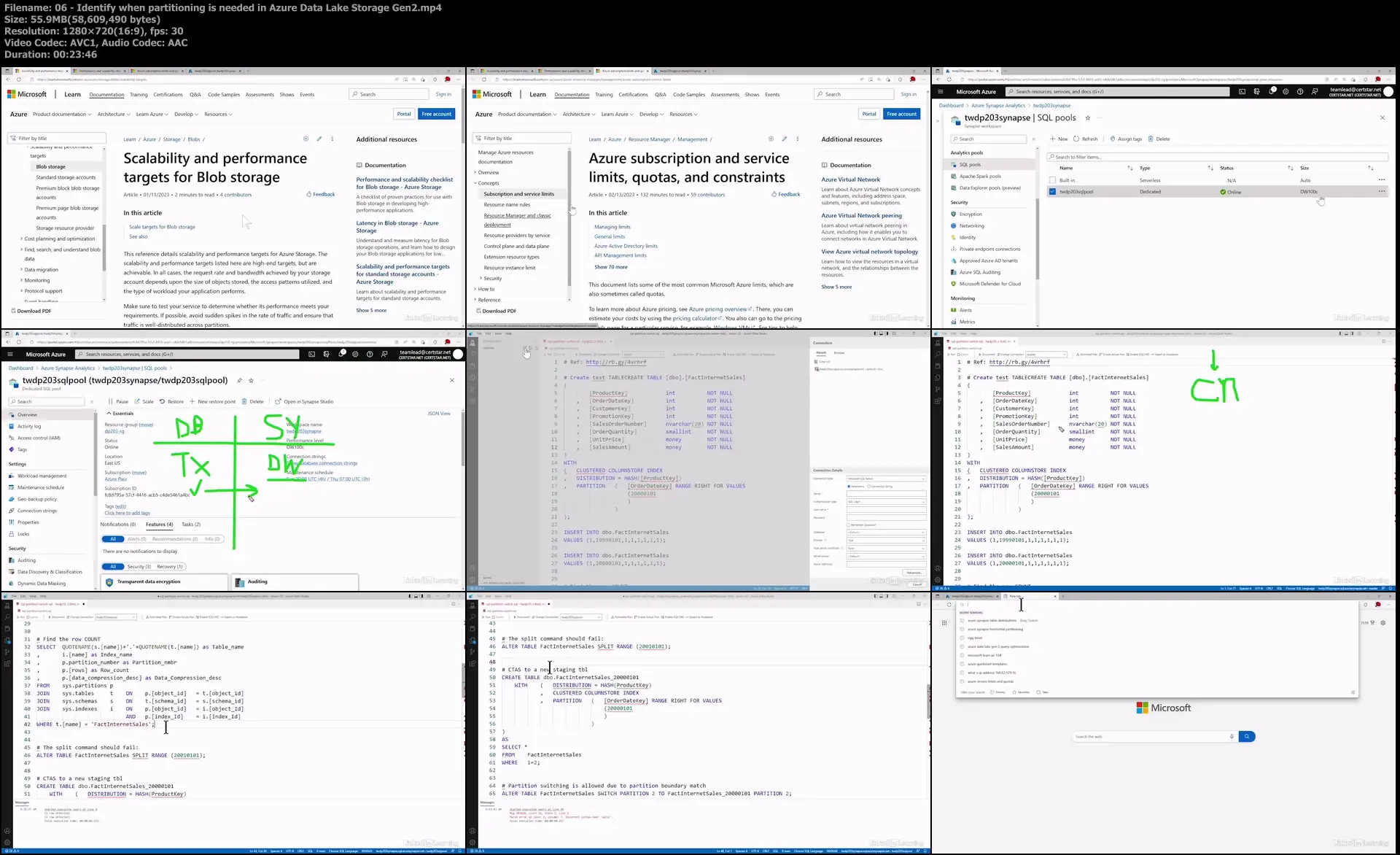Open the ellipsis menu for the Built-in pool row
1400x855 pixels.
[1381, 180]
